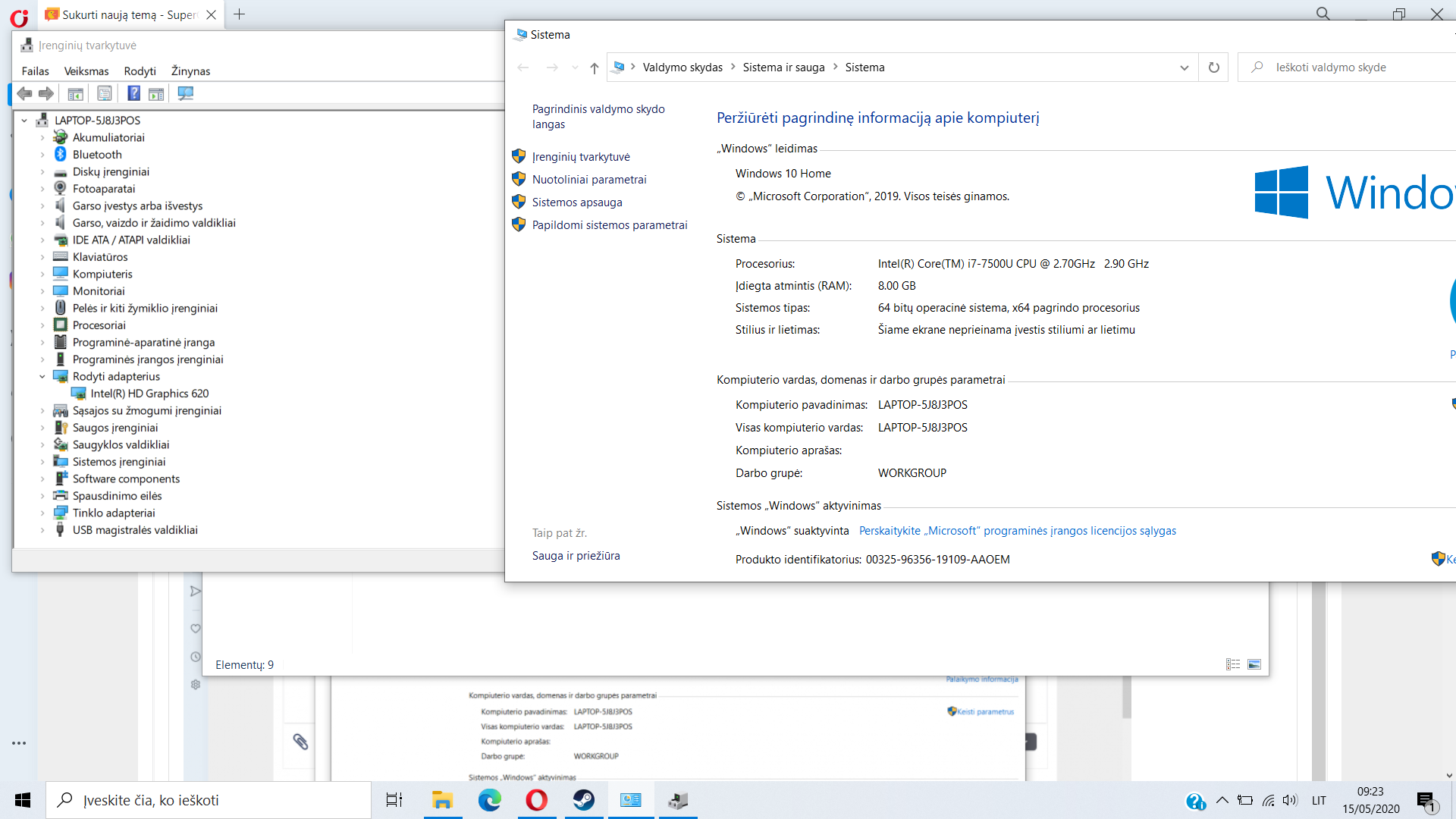This screenshot has width=1456, height=819.
Task: Click Sistema ir sauga breadcrumb
Action: tap(783, 67)
